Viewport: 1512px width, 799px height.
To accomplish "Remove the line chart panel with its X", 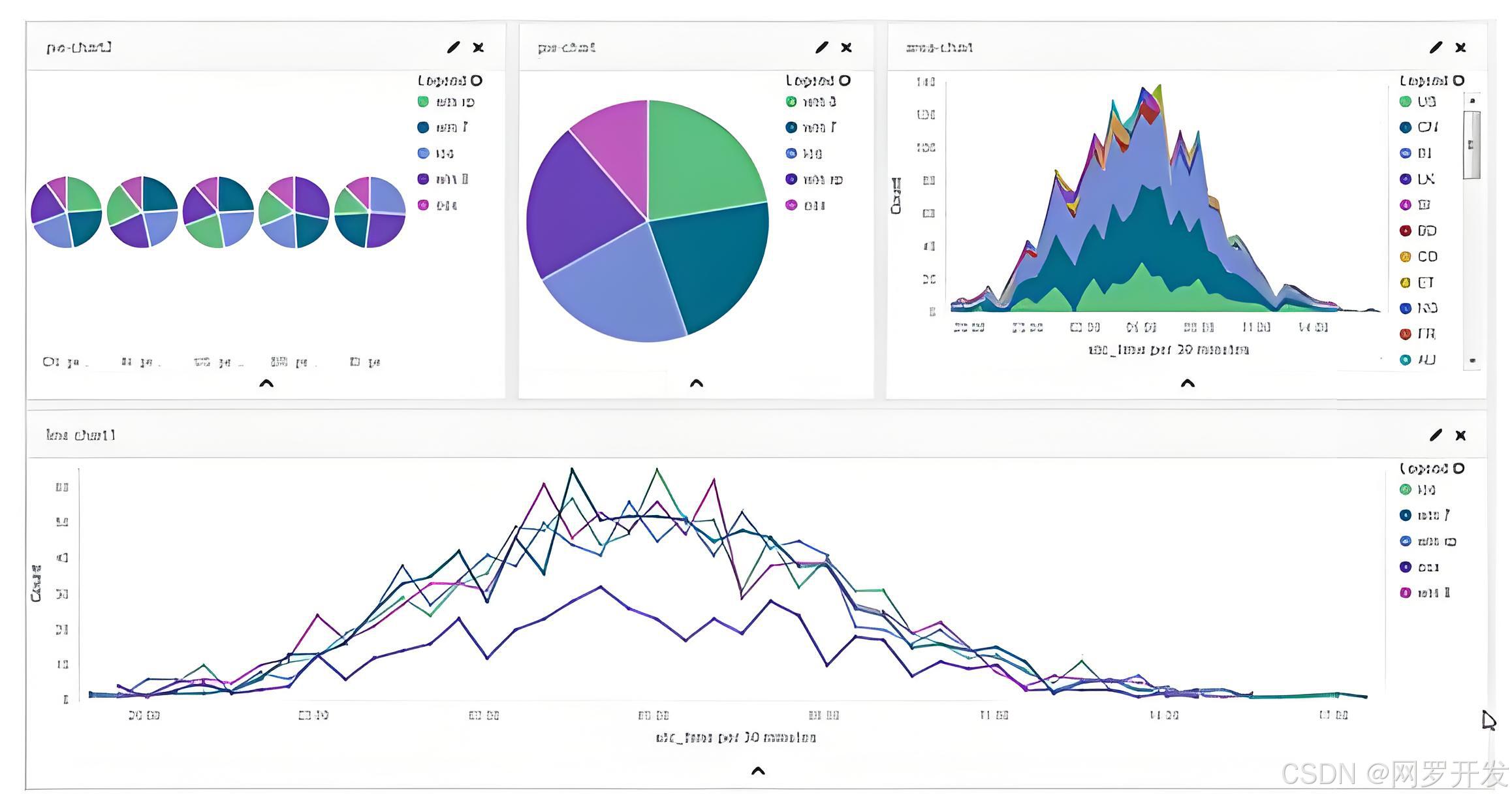I will [1461, 435].
